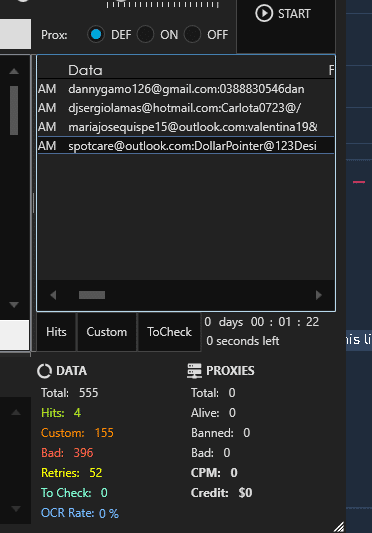Click the left arrow of horizontal scrollbar

[x=53, y=295]
